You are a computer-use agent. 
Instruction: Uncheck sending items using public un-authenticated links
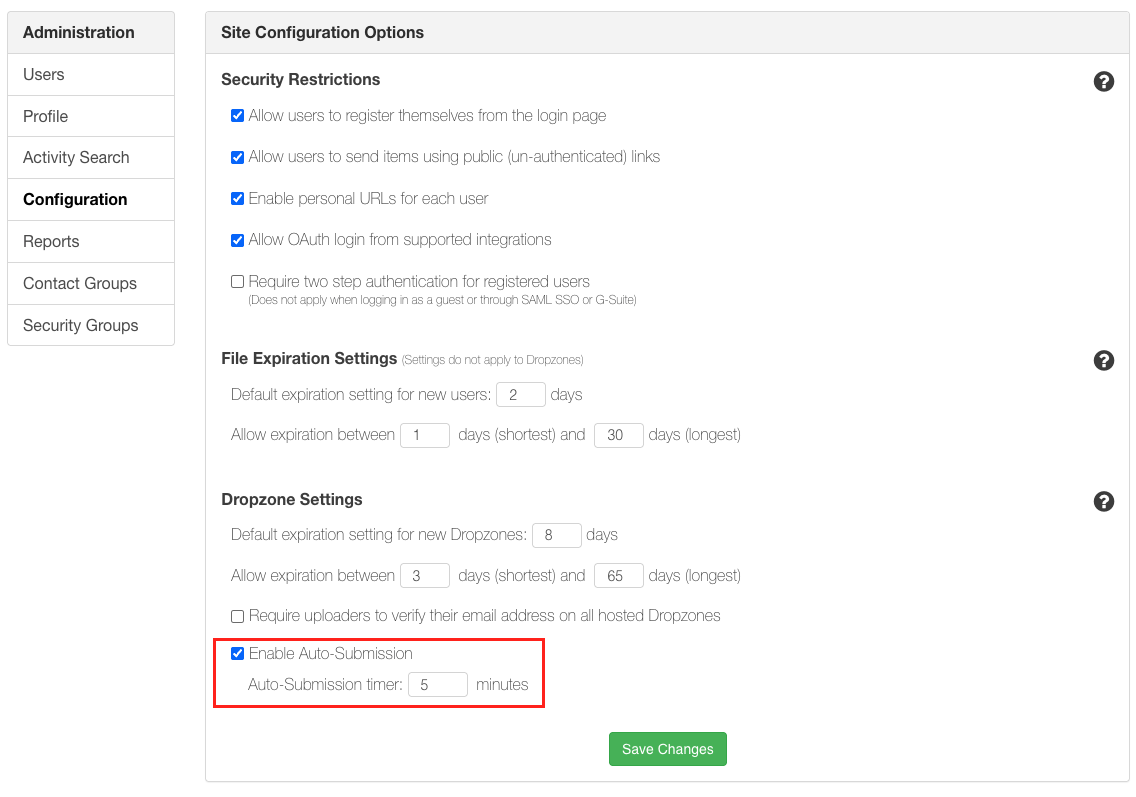pos(237,157)
